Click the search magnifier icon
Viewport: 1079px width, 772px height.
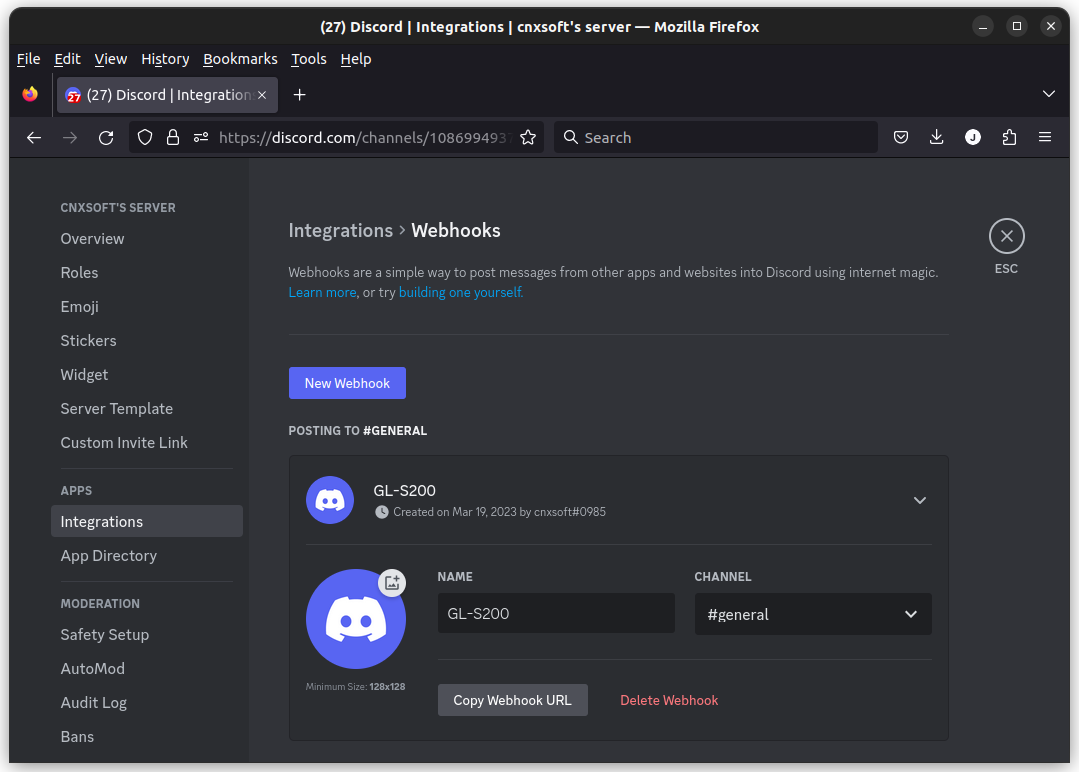[x=570, y=138]
